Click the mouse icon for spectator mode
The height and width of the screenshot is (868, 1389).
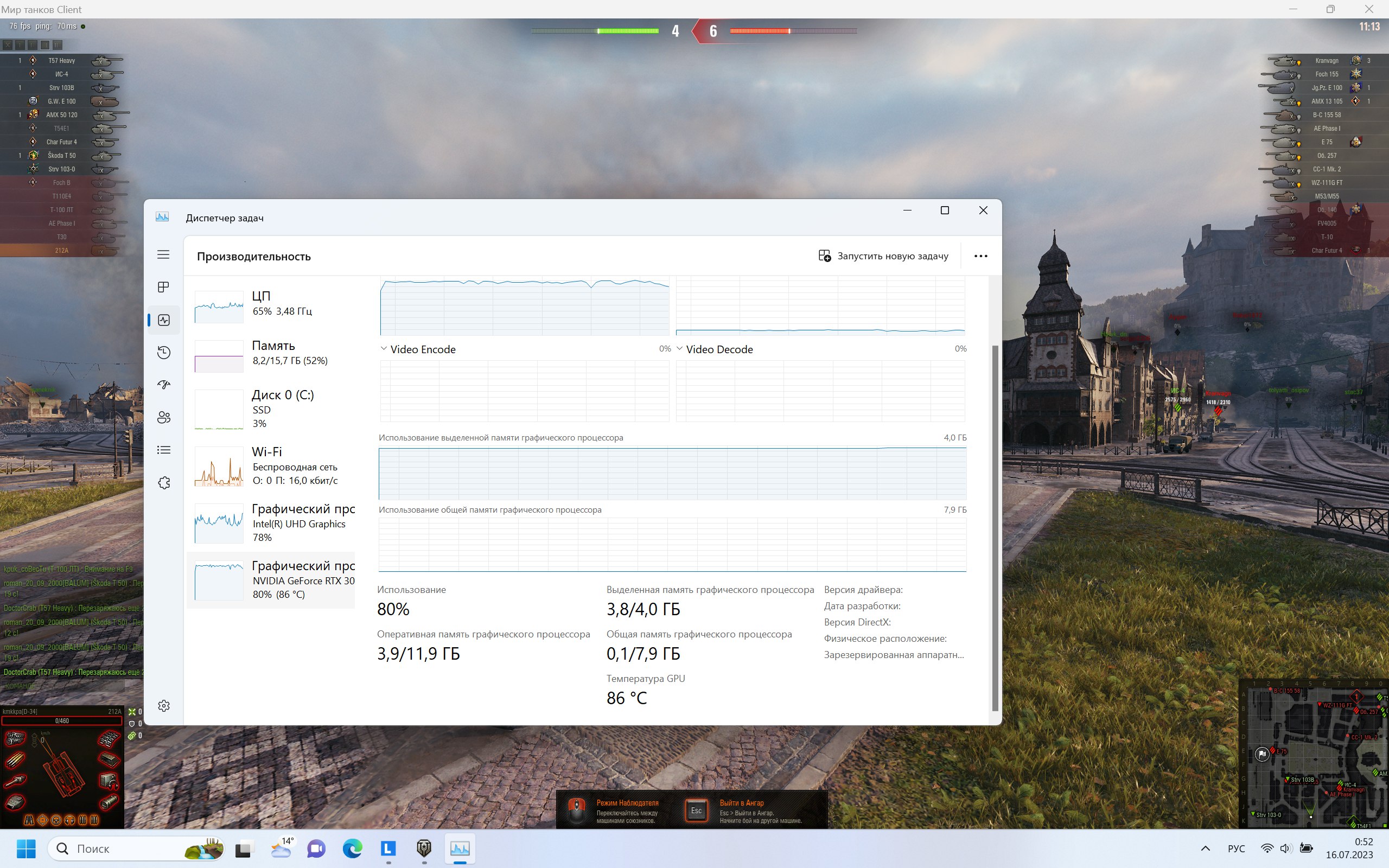click(576, 810)
